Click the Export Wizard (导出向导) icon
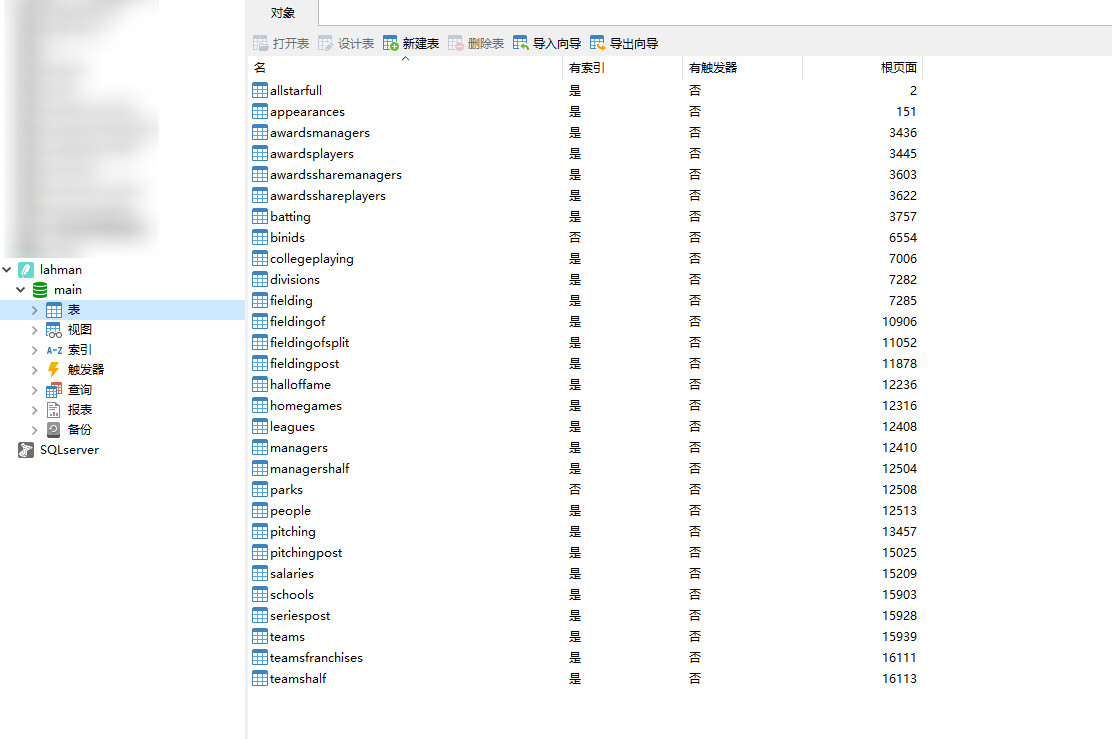 pyautogui.click(x=598, y=43)
